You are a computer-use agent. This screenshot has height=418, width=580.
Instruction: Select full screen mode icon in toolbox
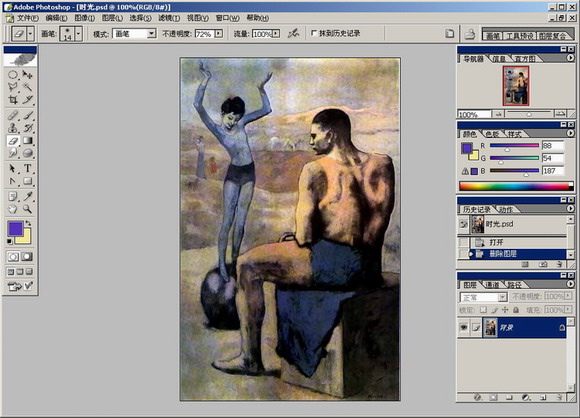29,272
